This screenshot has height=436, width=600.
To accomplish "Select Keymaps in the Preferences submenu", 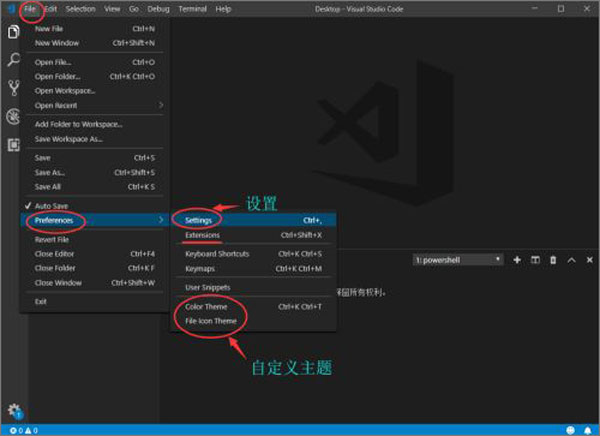I will click(253, 269).
